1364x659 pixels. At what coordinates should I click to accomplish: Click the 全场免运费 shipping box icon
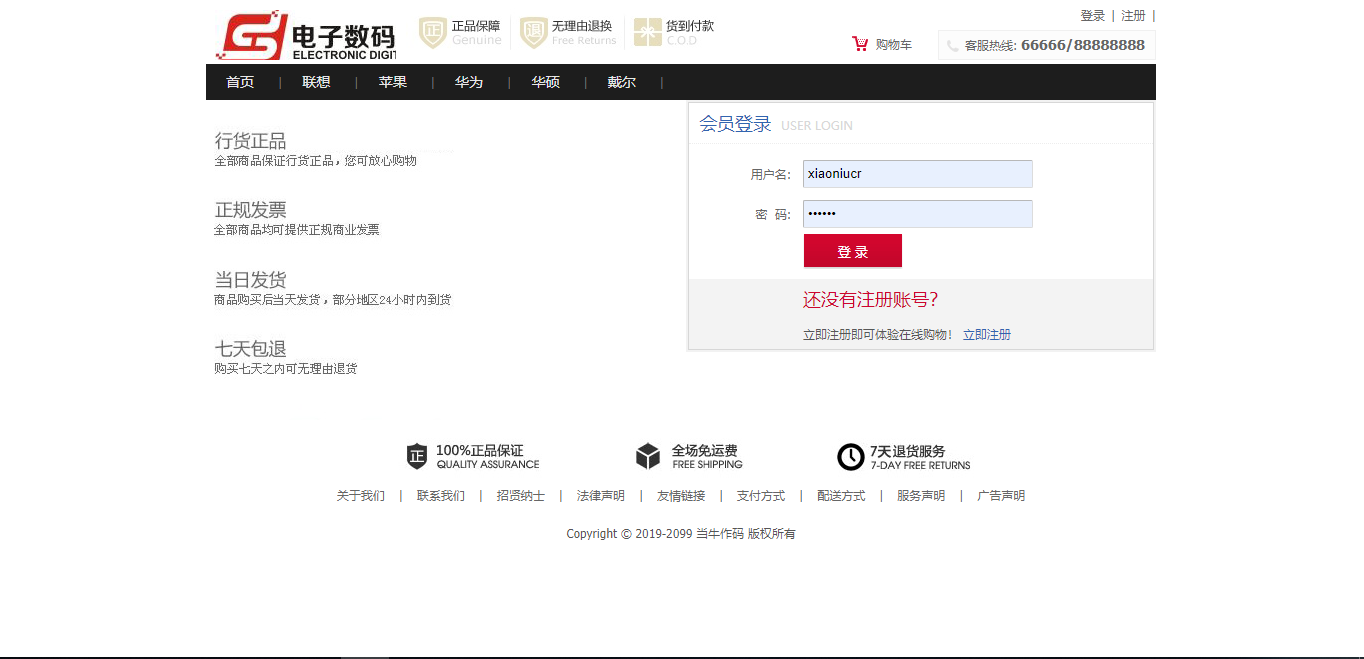[x=648, y=457]
